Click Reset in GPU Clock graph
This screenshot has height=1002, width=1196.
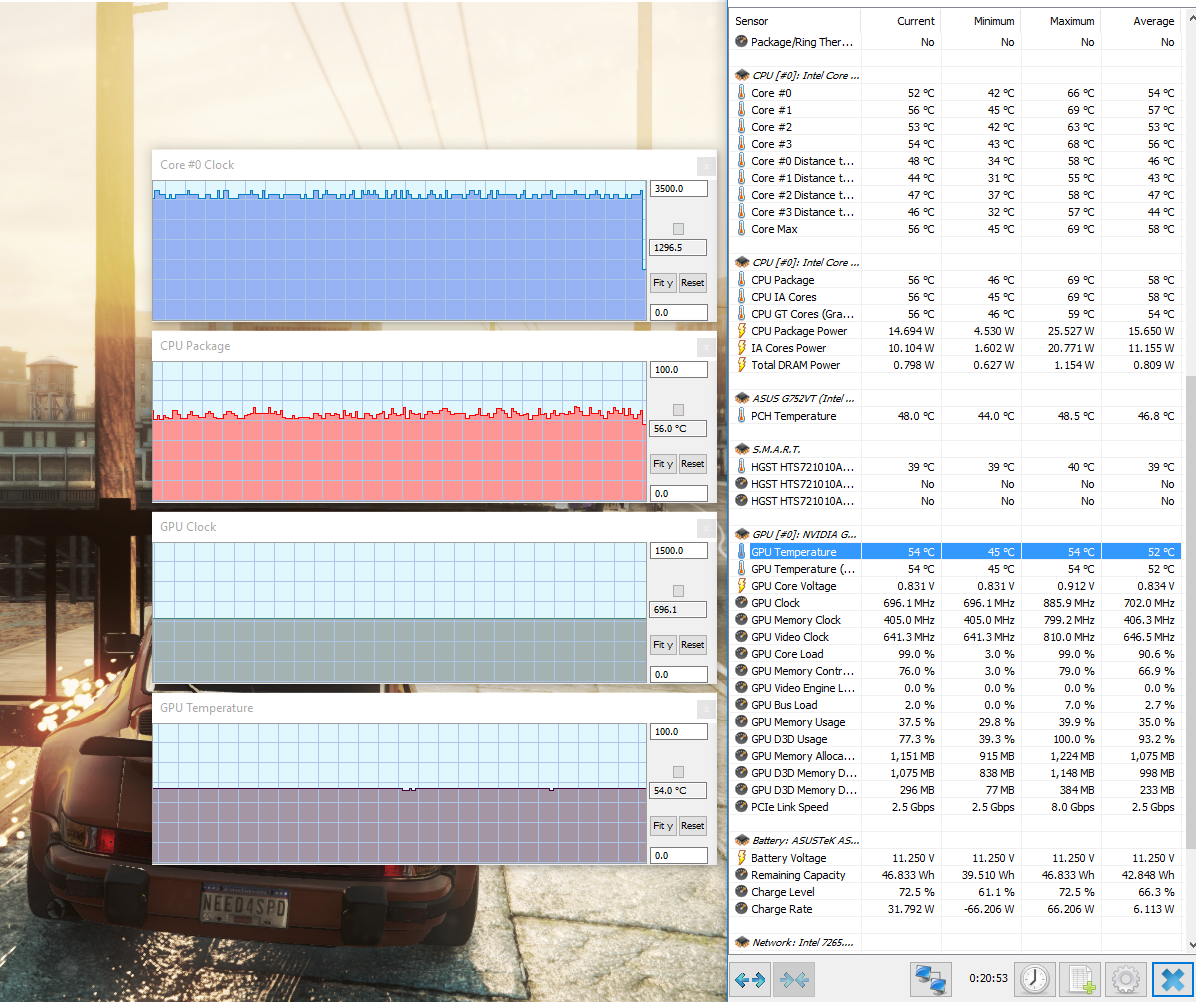point(693,644)
